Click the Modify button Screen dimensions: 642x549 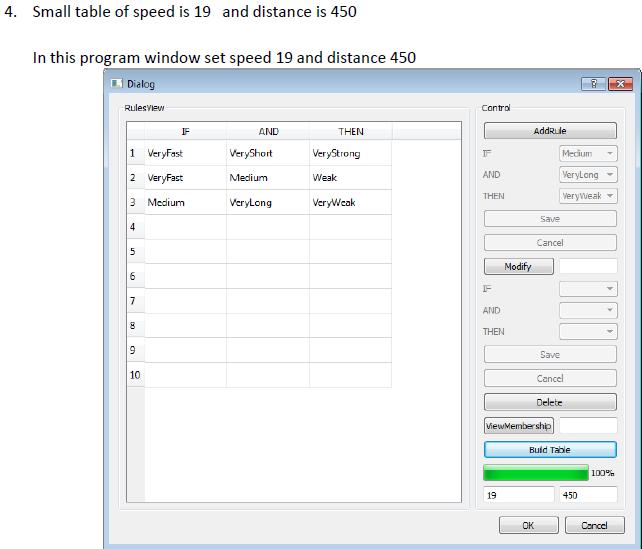[518, 267]
